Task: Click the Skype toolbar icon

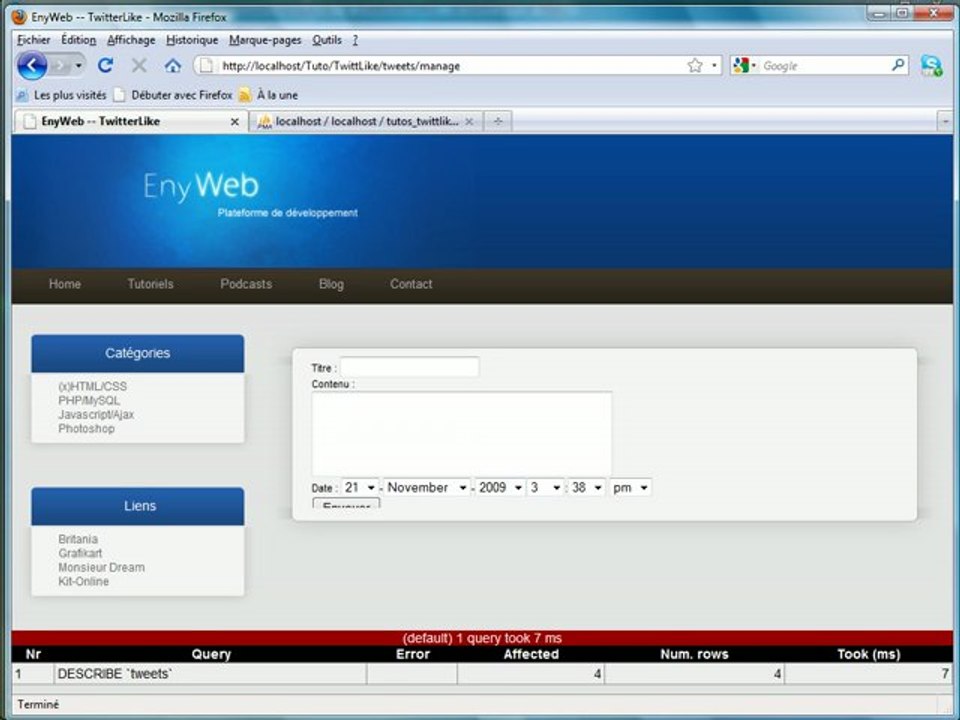Action: 931,66
